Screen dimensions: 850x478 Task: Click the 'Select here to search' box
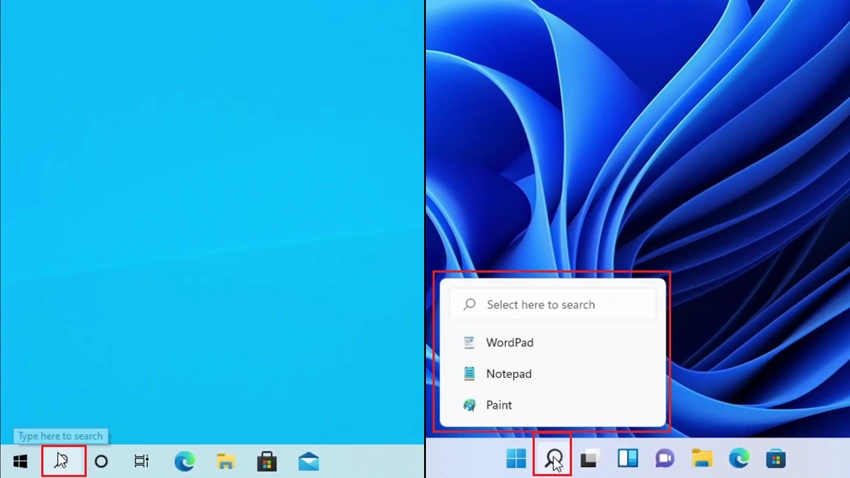click(x=552, y=305)
